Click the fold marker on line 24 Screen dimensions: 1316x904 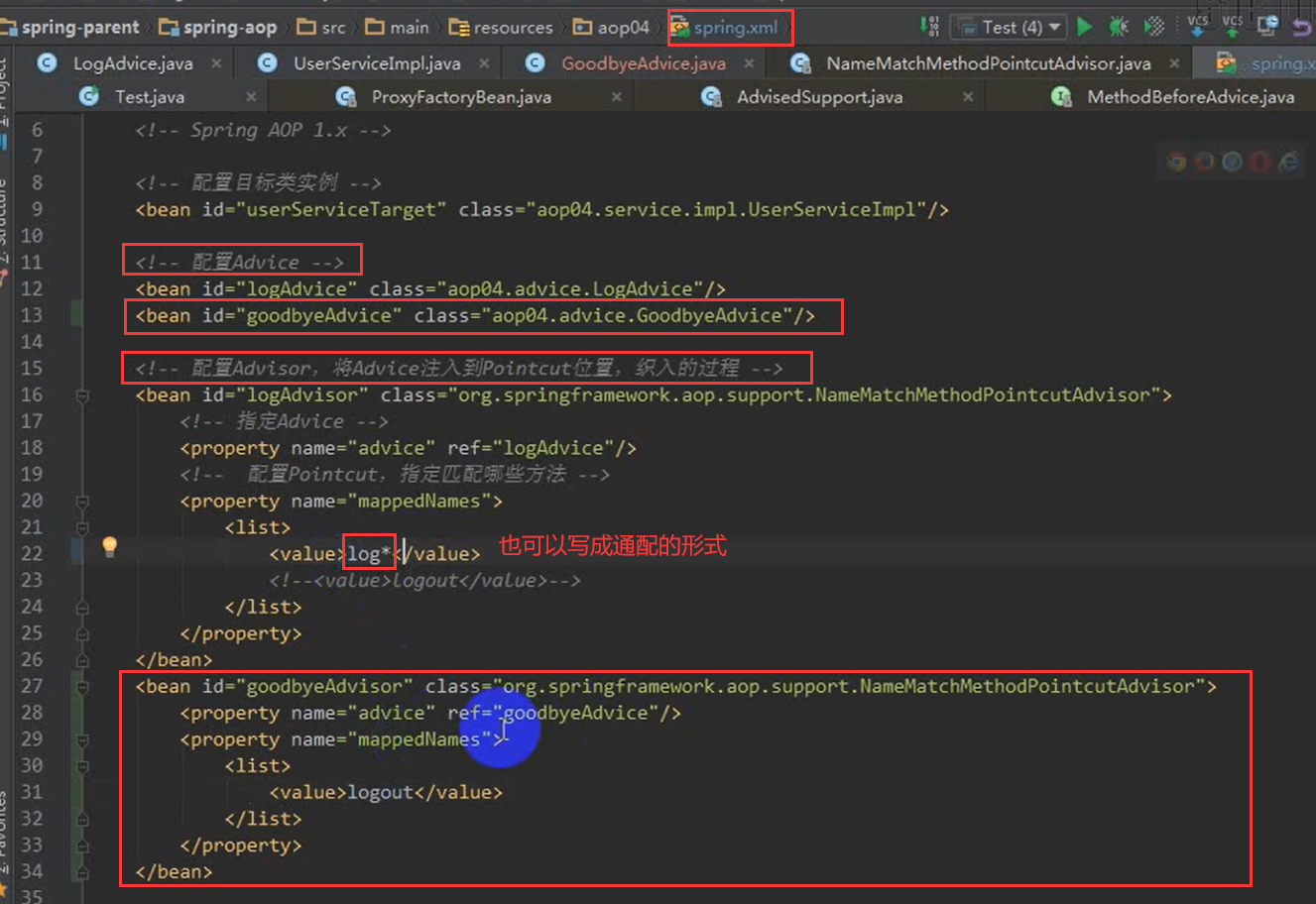pos(82,608)
